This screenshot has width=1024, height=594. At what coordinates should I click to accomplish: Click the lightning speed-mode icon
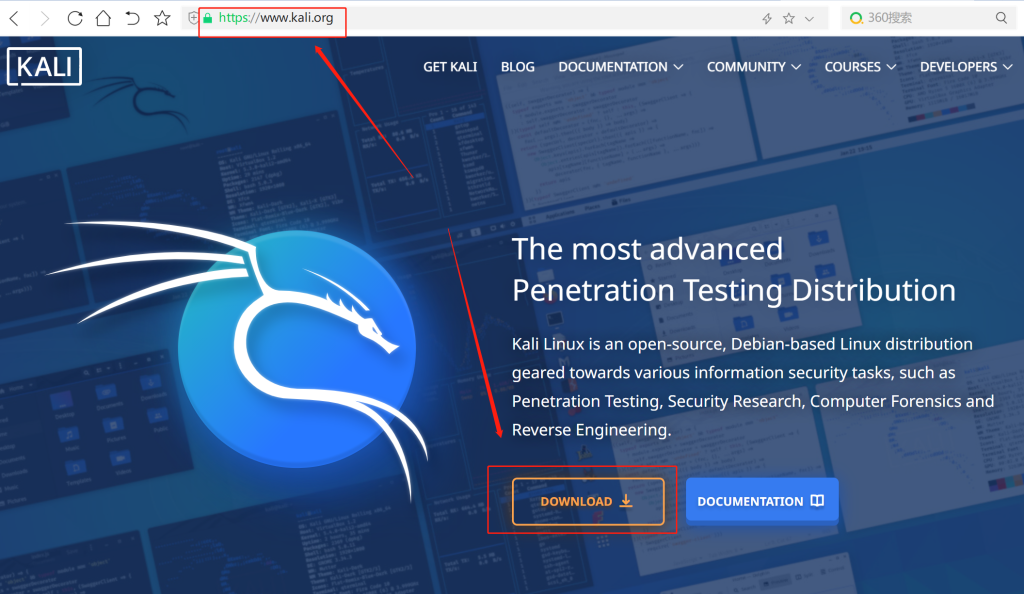pyautogui.click(x=767, y=19)
